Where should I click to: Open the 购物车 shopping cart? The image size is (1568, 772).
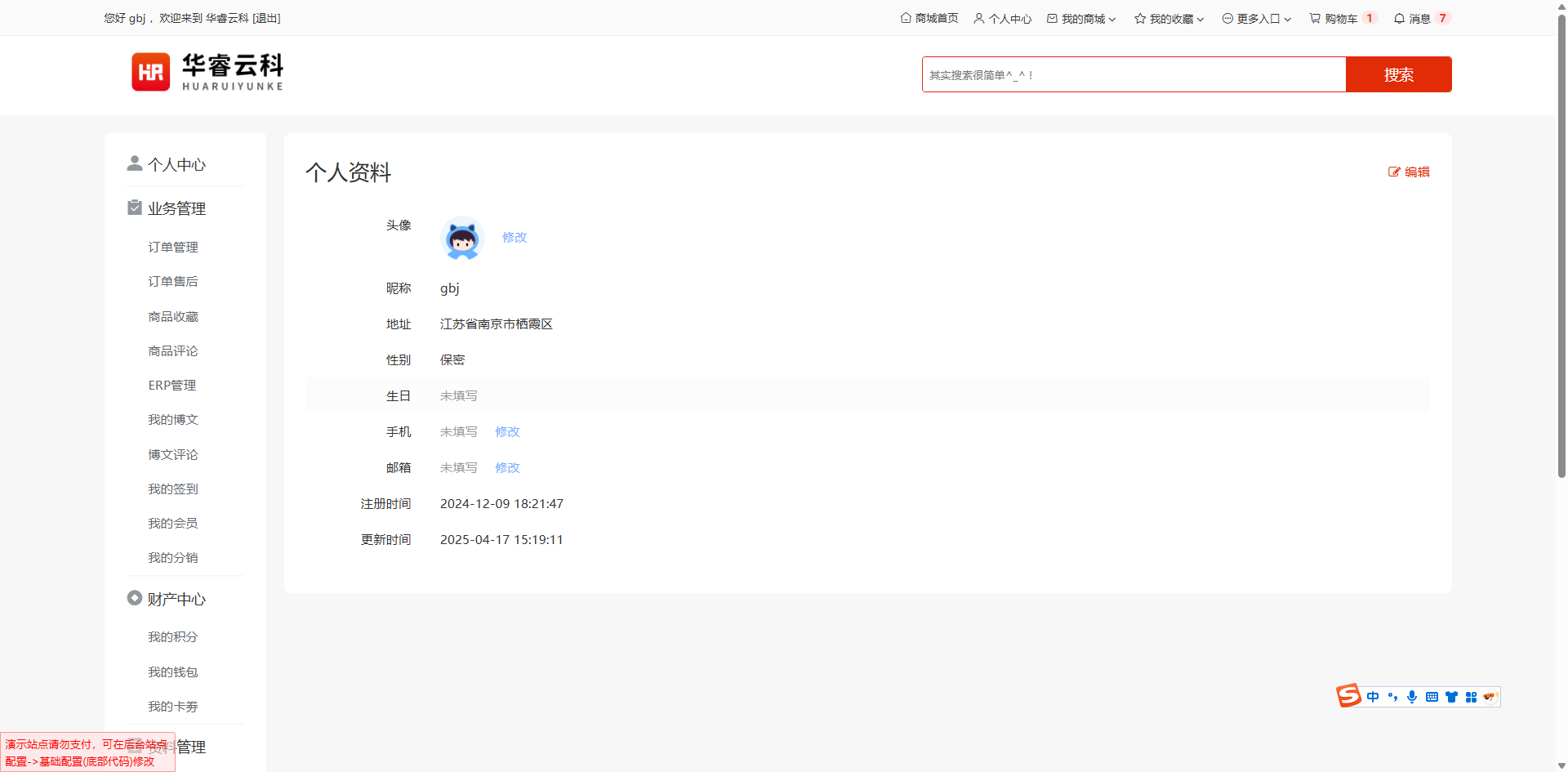click(1333, 18)
